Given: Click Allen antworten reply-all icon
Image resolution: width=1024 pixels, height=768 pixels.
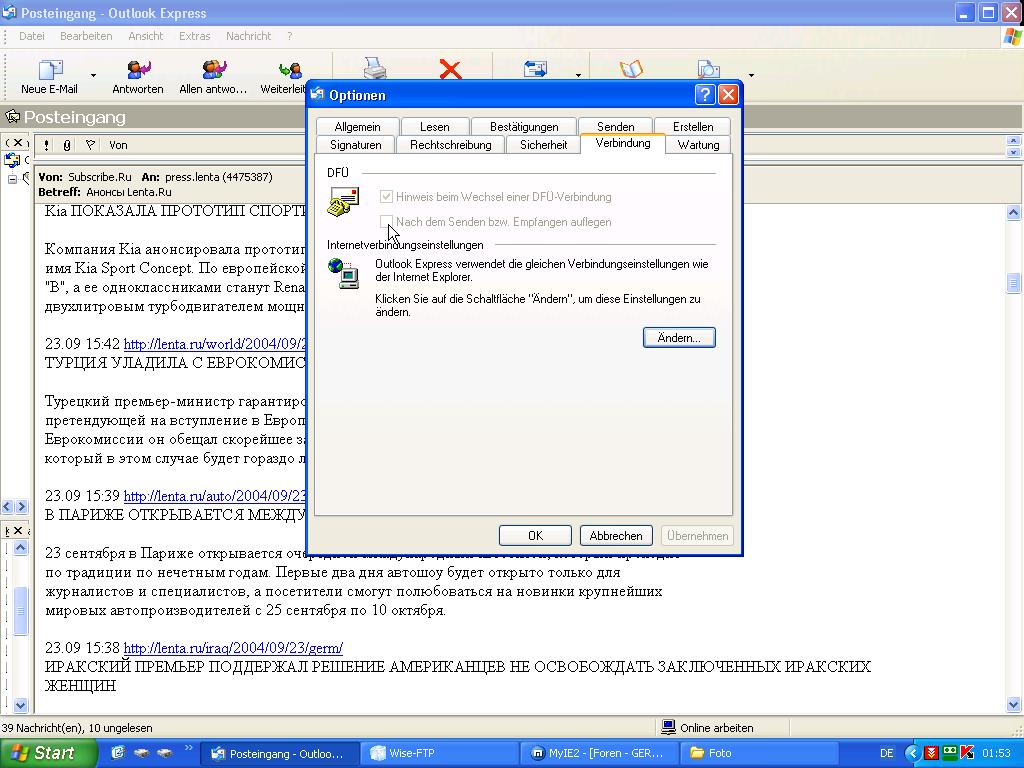Looking at the screenshot, I should point(213,76).
